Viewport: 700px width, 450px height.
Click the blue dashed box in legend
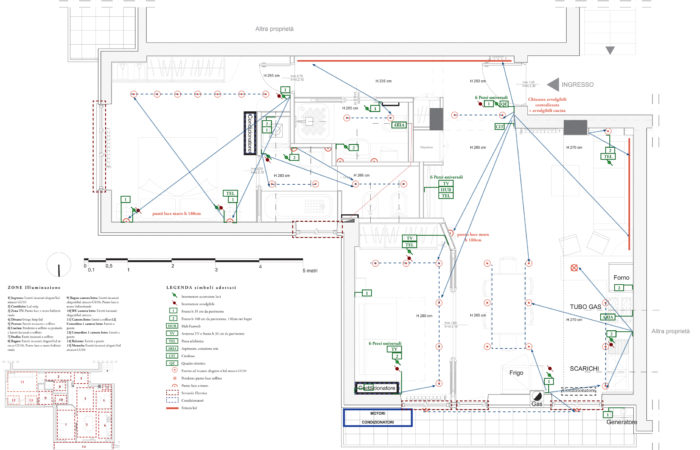point(172,400)
